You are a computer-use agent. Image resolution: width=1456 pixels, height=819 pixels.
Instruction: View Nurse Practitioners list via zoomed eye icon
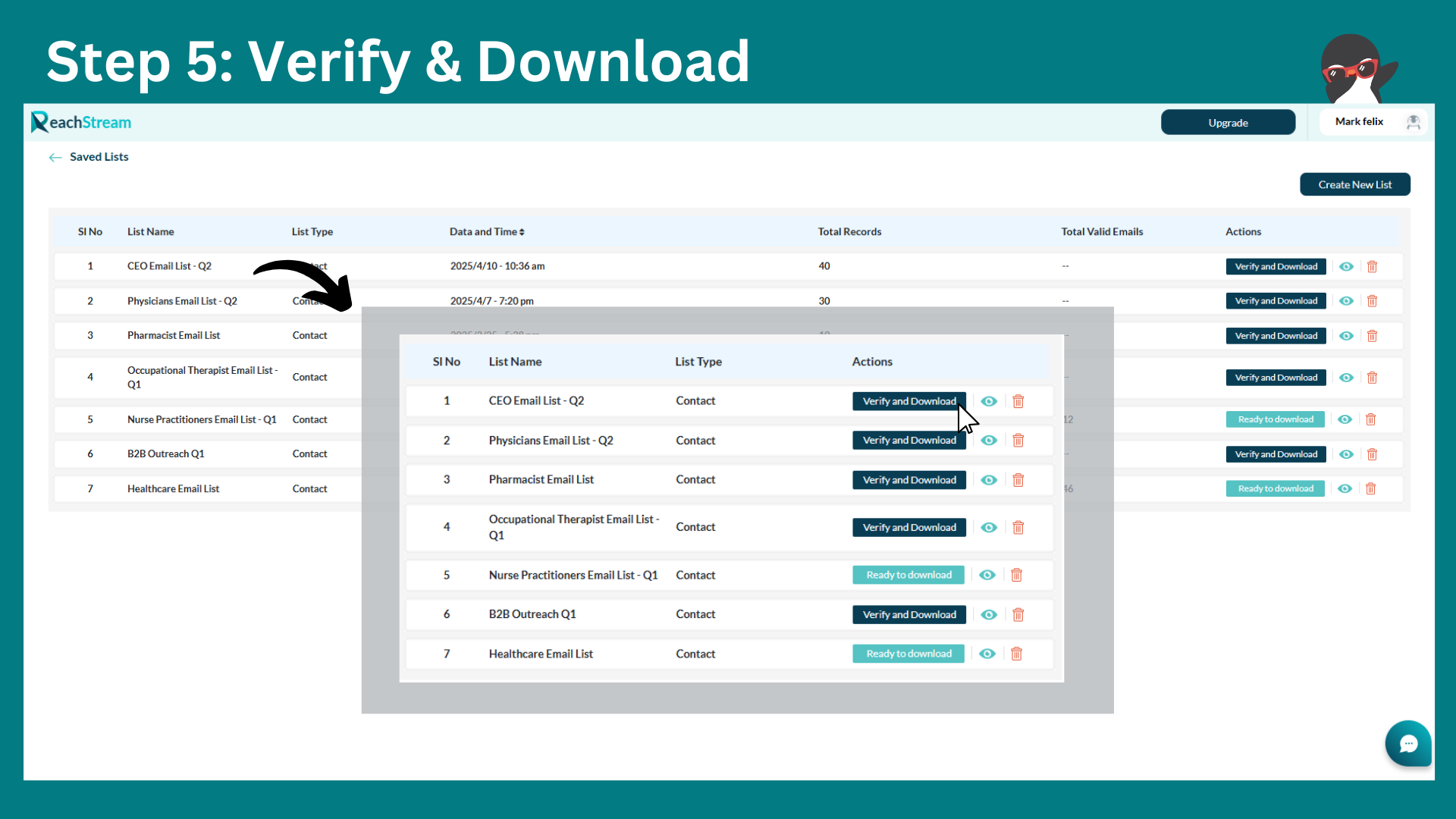tap(987, 576)
